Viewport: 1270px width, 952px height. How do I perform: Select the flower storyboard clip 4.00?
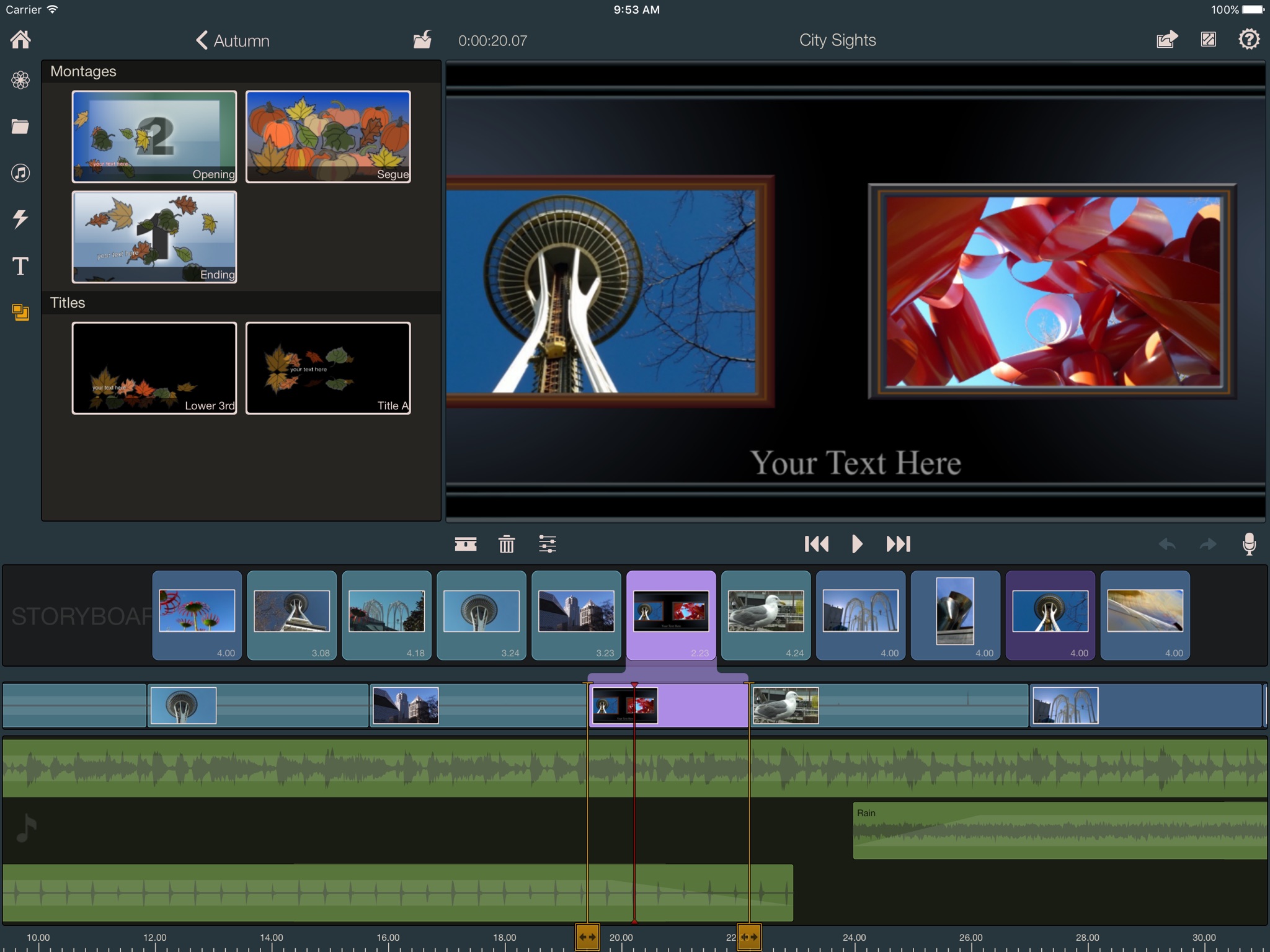click(197, 615)
